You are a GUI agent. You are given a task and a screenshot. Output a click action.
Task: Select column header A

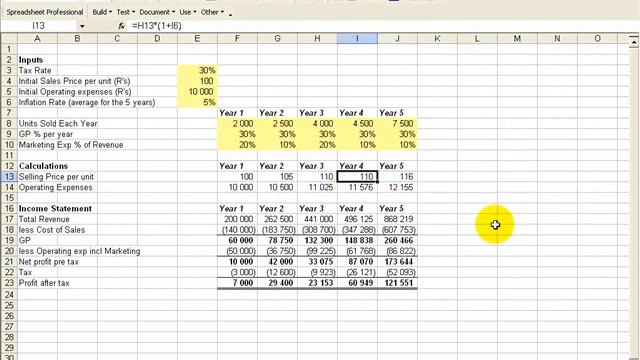[x=37, y=38]
